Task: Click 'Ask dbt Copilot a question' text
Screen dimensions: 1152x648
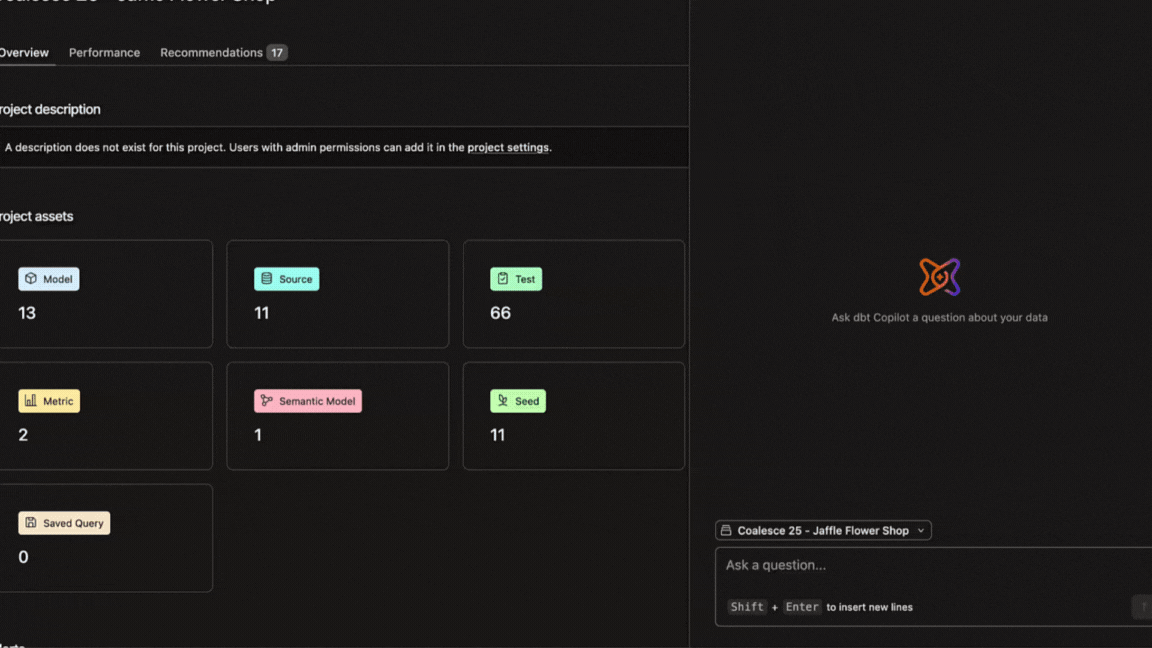Action: pyautogui.click(x=940, y=317)
